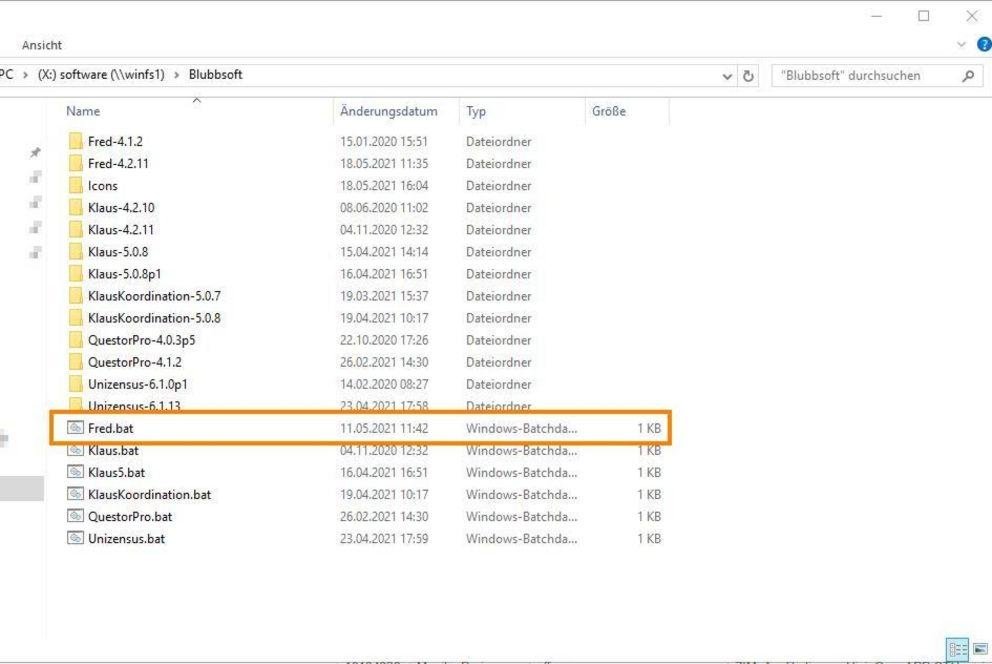The height and width of the screenshot is (664, 992).
Task: Select the Unizensus-6.1.0p1 folder name
Action: (138, 384)
